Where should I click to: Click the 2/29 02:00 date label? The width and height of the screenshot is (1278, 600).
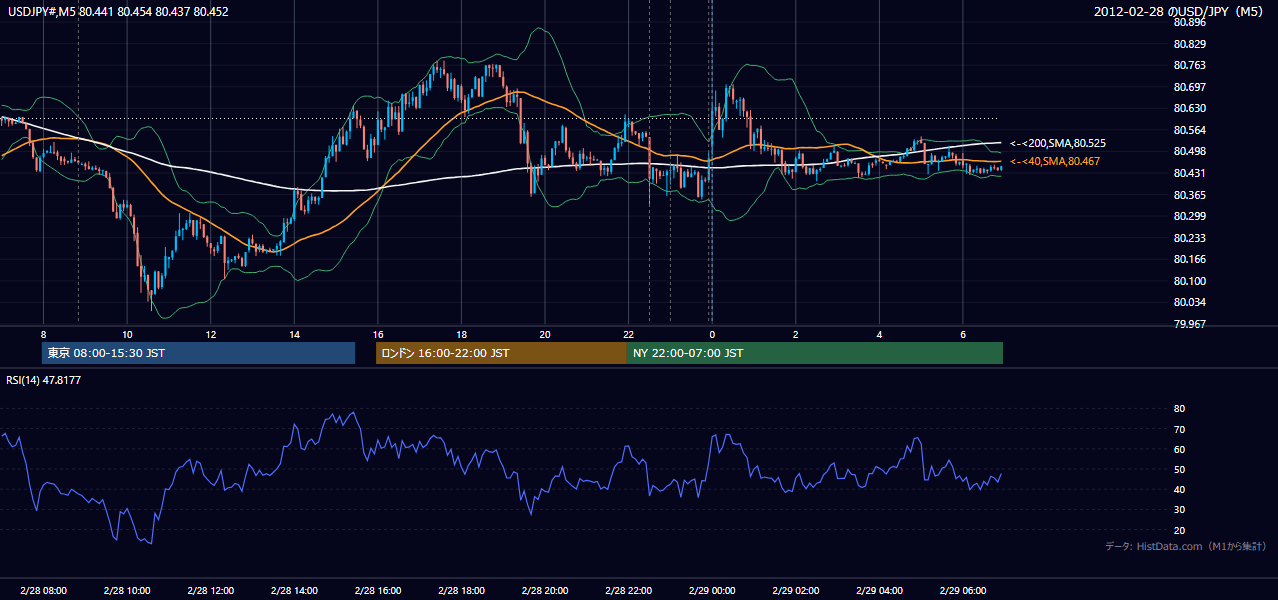796,591
